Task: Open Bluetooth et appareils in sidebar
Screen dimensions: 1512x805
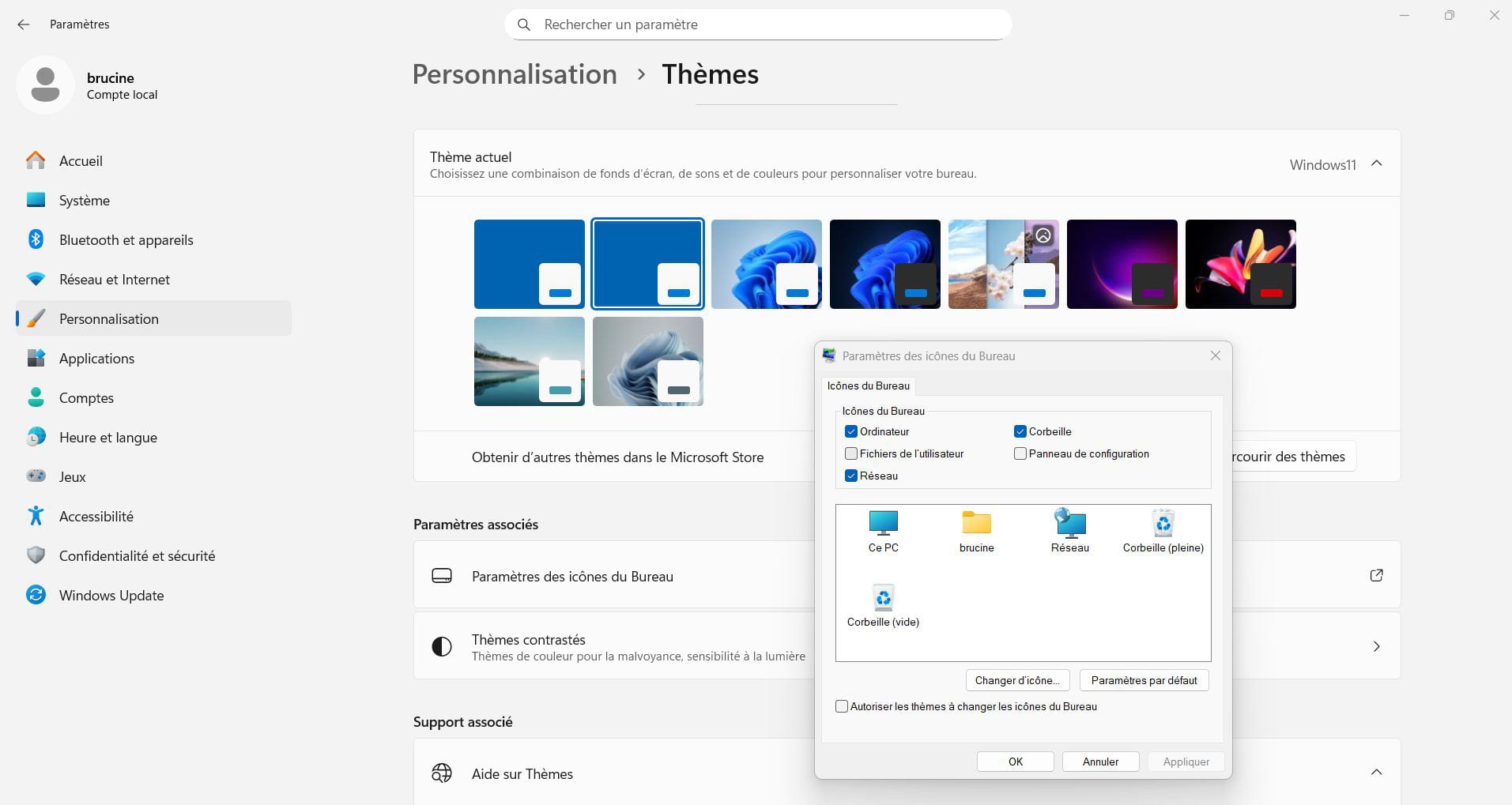Action: pos(126,240)
